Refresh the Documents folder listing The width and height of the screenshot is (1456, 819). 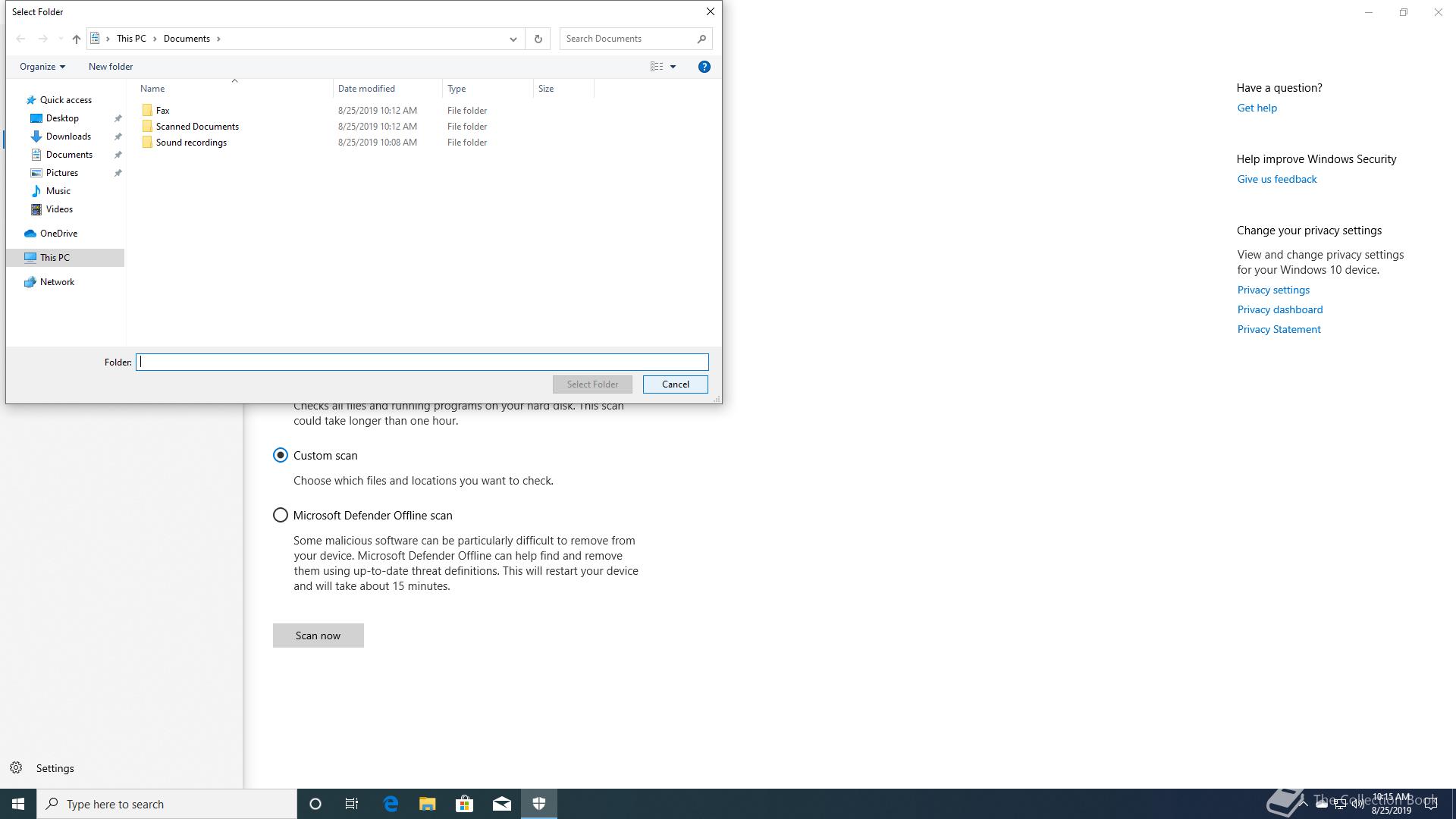point(538,39)
